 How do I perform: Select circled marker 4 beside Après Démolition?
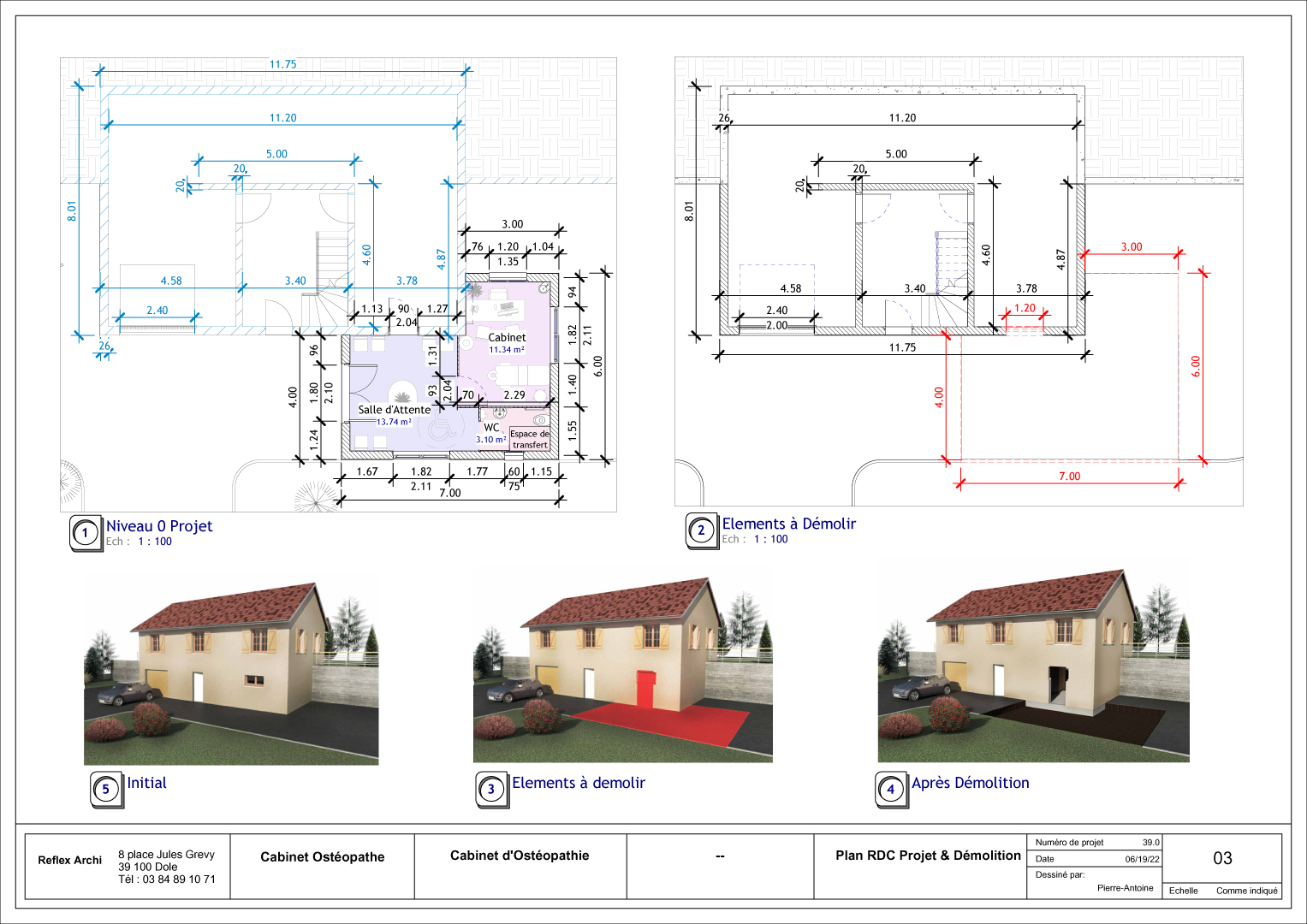pyautogui.click(x=890, y=790)
